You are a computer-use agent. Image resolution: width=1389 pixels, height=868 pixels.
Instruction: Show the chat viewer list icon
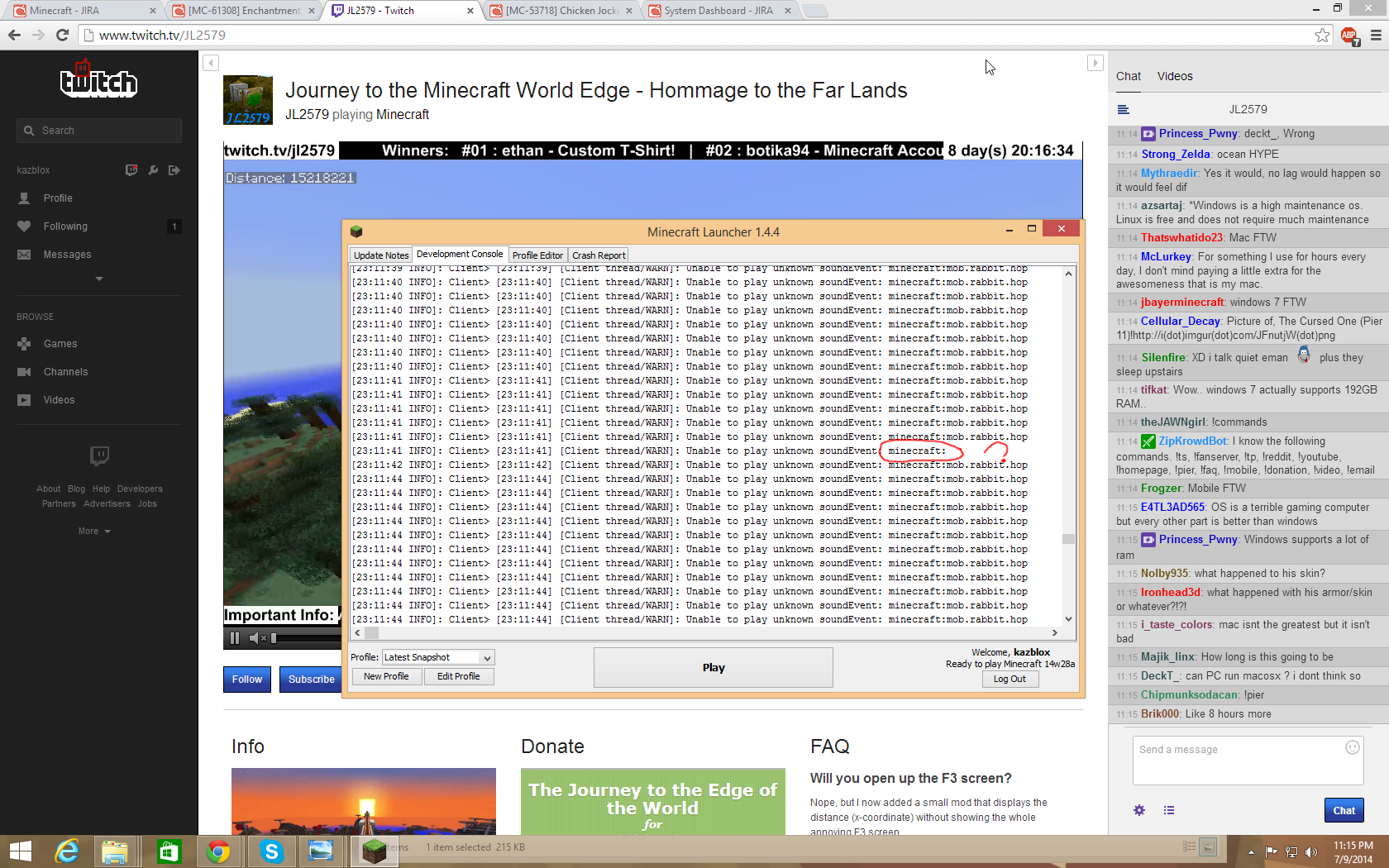click(x=1169, y=810)
